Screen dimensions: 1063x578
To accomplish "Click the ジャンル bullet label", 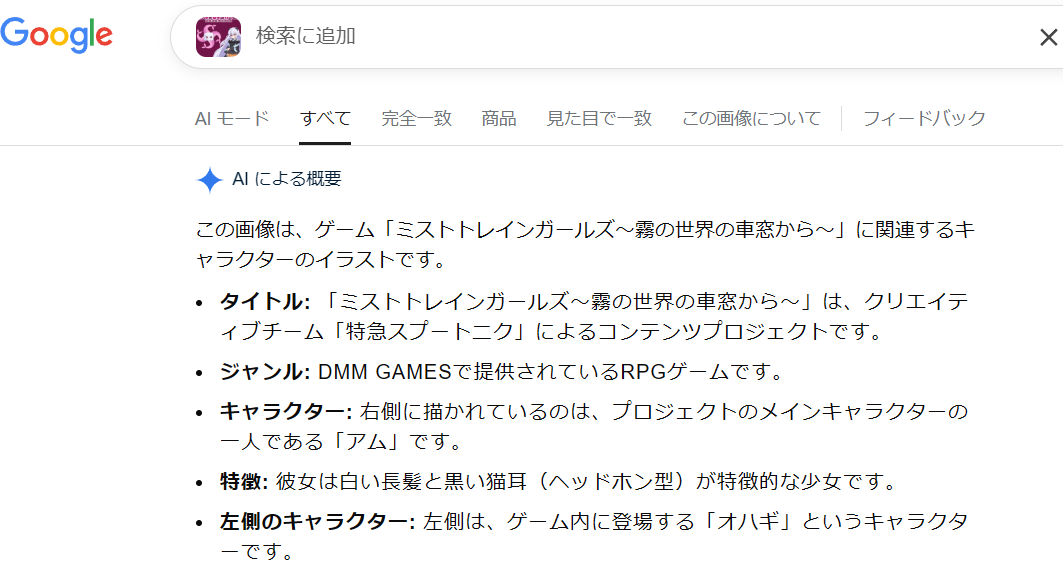I will click(x=265, y=372).
